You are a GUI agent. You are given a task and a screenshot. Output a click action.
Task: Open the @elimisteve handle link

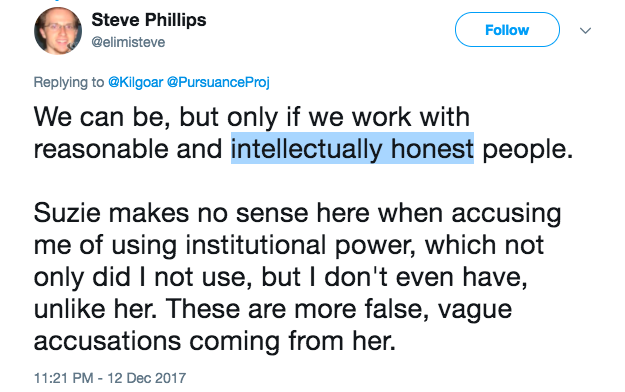pos(128,42)
